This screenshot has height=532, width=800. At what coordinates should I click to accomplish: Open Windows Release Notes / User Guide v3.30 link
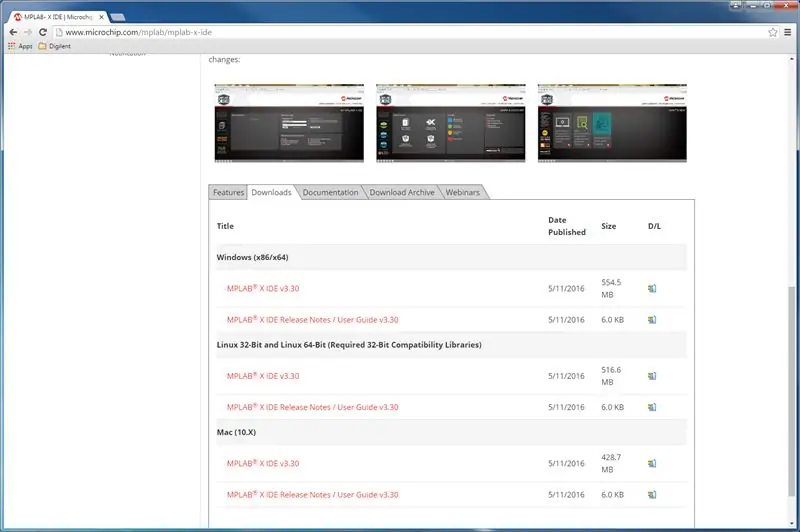point(312,320)
